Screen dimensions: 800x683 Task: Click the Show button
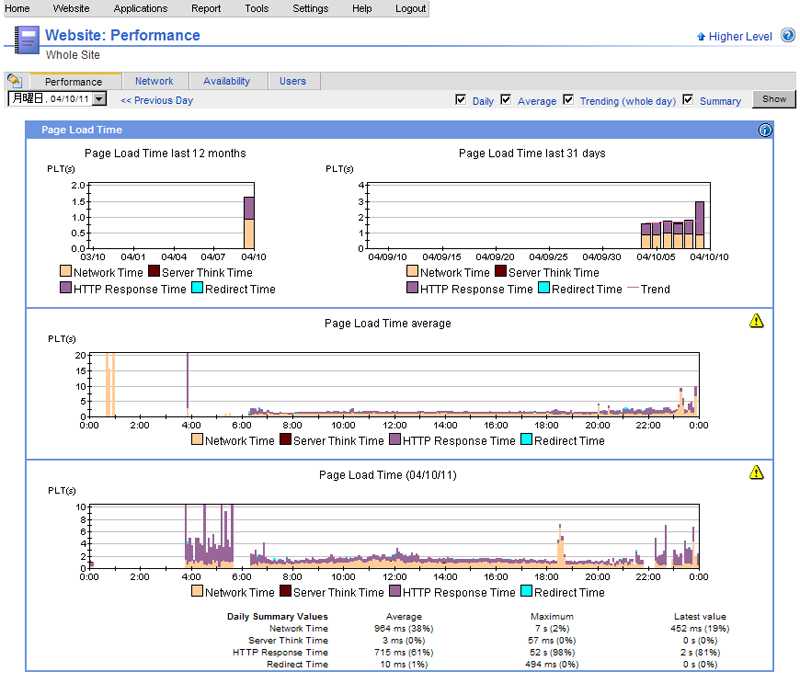coord(774,99)
